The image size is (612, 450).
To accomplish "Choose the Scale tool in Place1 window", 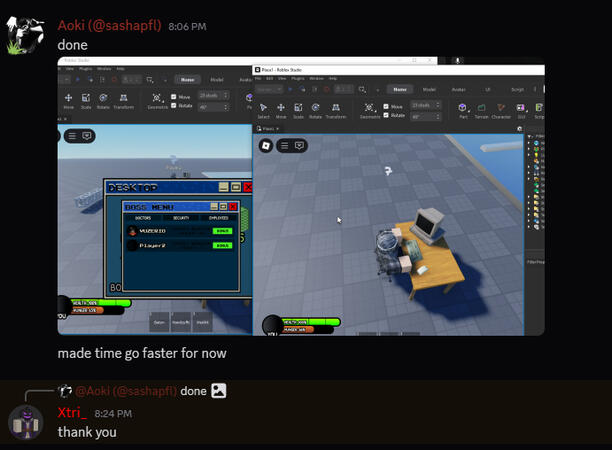I will point(298,110).
